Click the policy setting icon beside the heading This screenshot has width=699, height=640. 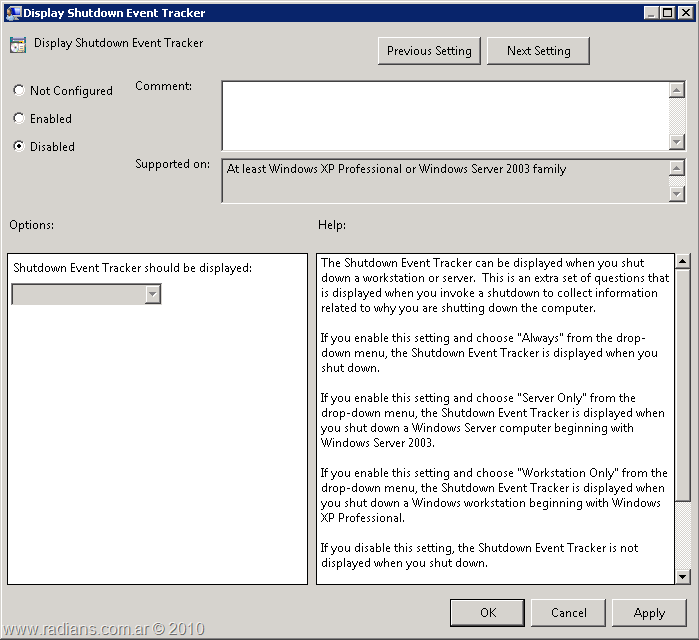18,45
